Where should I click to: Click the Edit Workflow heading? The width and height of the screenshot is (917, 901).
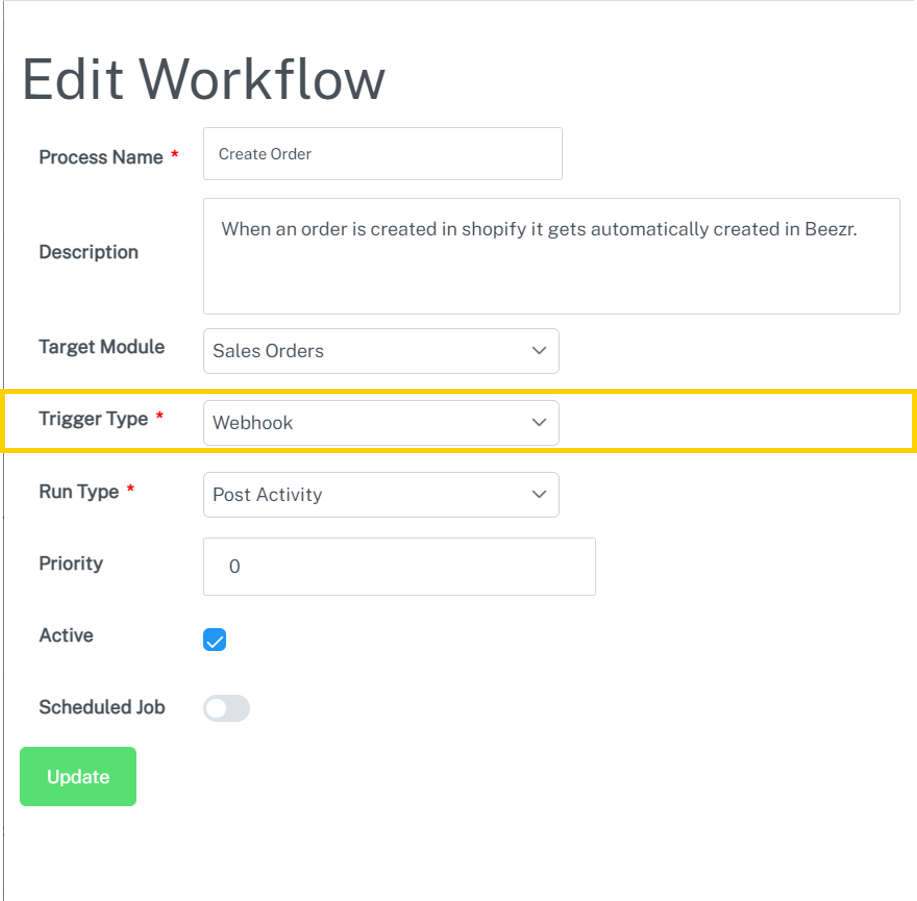tap(203, 80)
